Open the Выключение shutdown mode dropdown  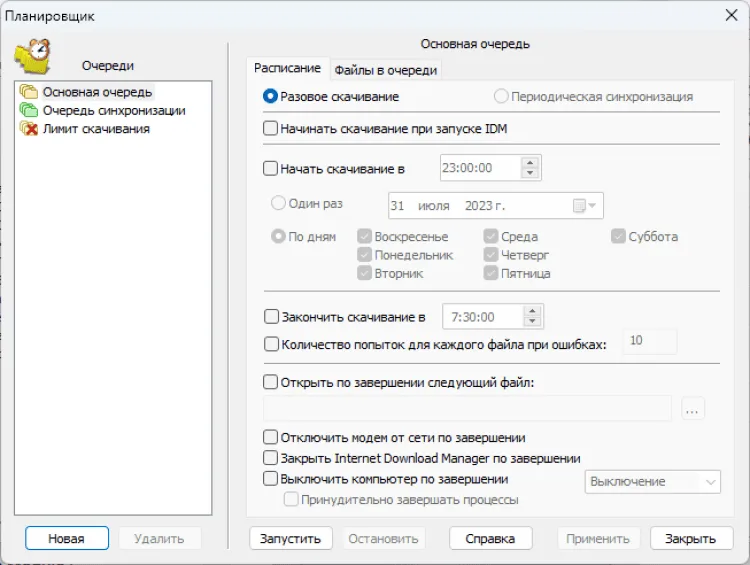coord(652,482)
